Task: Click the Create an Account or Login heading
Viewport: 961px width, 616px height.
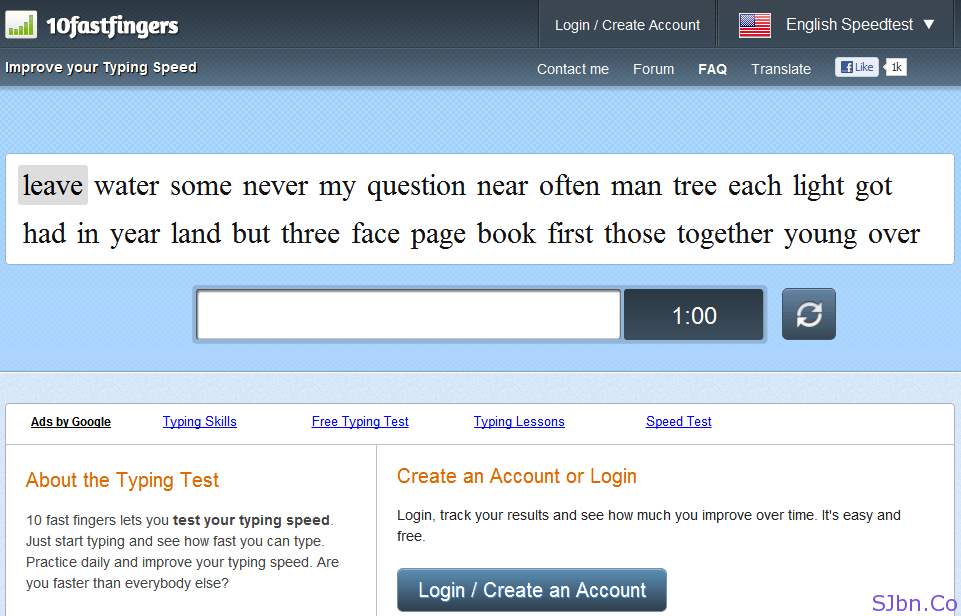Action: [517, 476]
